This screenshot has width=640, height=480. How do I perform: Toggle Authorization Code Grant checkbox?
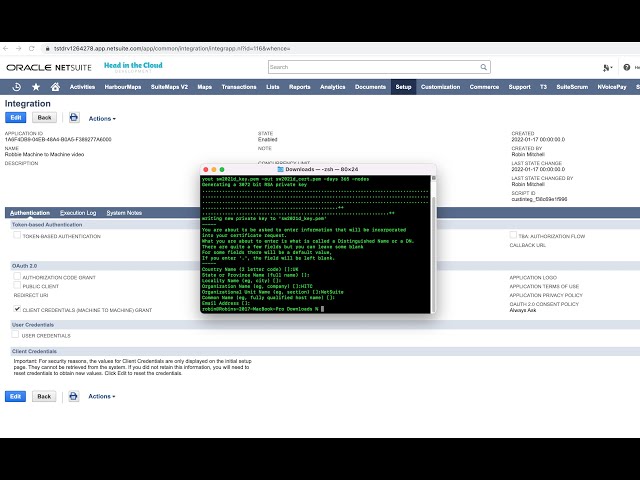[x=17, y=276]
